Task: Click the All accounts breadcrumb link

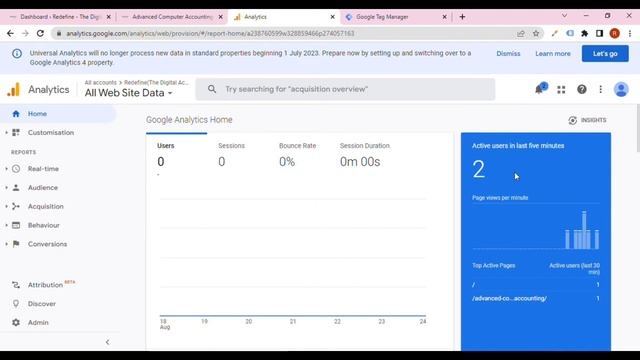Action: [x=100, y=82]
